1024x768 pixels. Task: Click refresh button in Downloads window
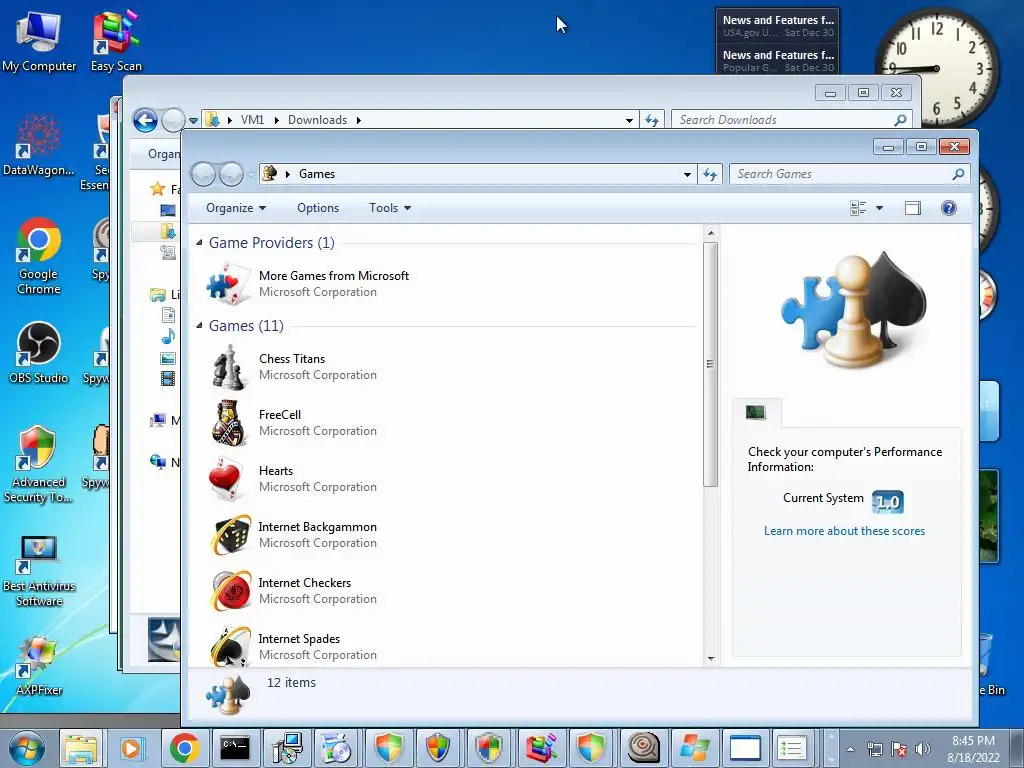[652, 120]
